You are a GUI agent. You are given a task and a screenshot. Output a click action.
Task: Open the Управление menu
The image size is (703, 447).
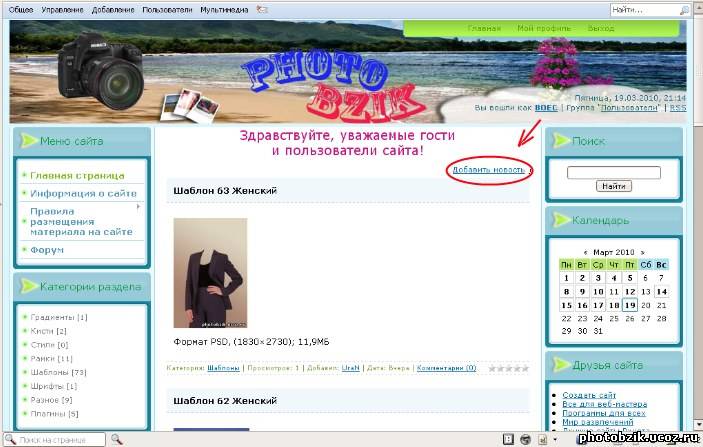[x=62, y=9]
